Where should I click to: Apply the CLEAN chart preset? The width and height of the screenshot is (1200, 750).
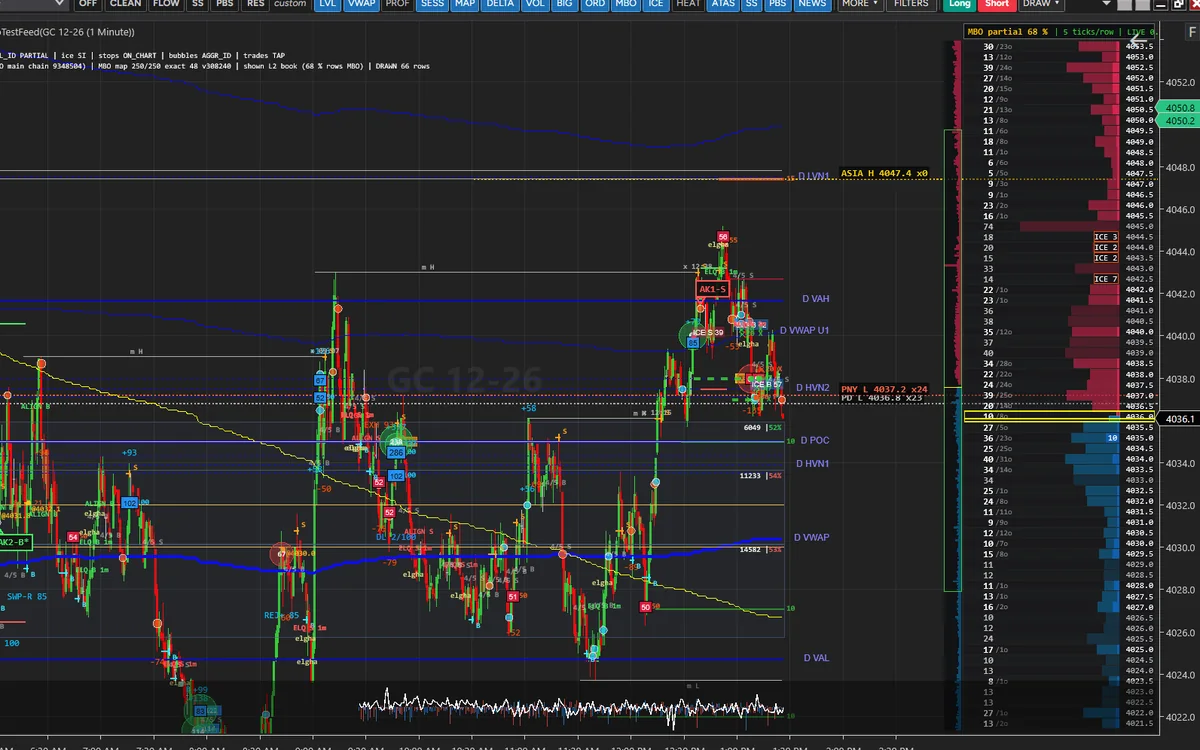(126, 4)
